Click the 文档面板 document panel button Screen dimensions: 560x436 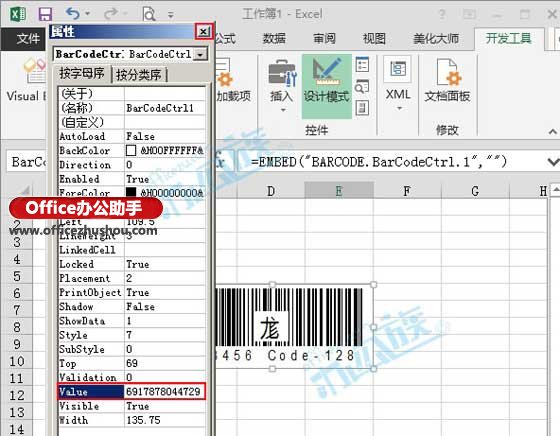[447, 81]
